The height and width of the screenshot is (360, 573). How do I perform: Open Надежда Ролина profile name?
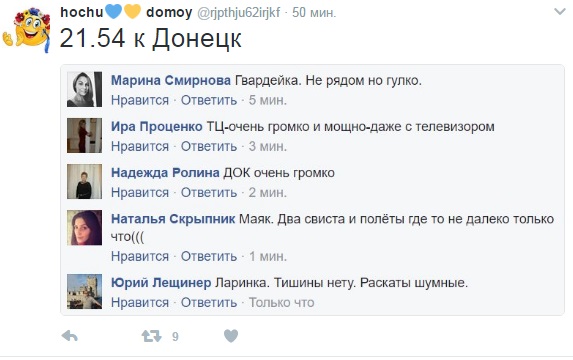(x=165, y=173)
